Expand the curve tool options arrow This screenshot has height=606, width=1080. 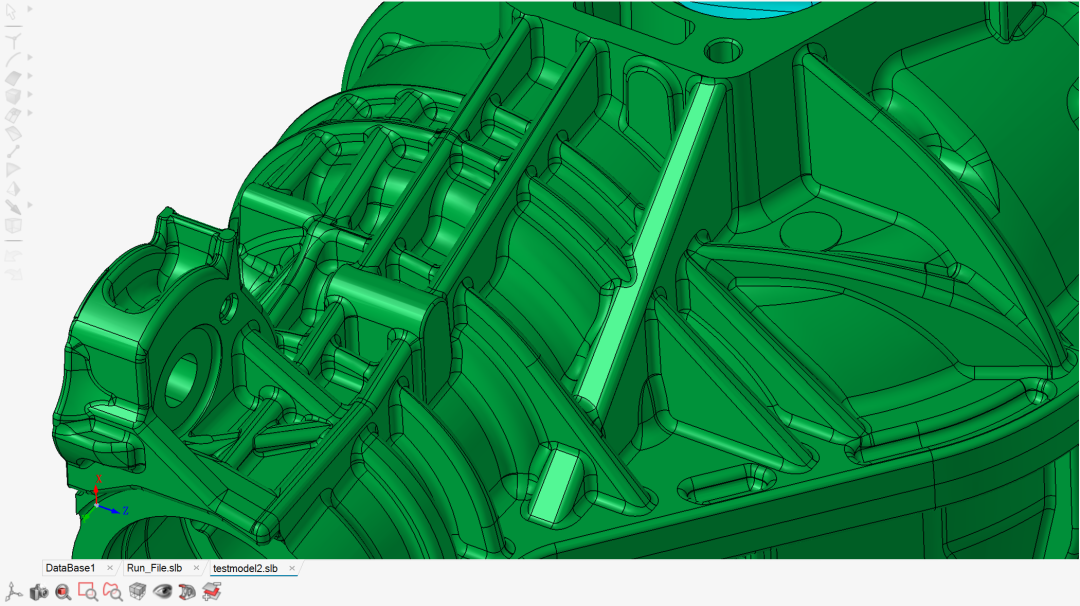tap(30, 58)
